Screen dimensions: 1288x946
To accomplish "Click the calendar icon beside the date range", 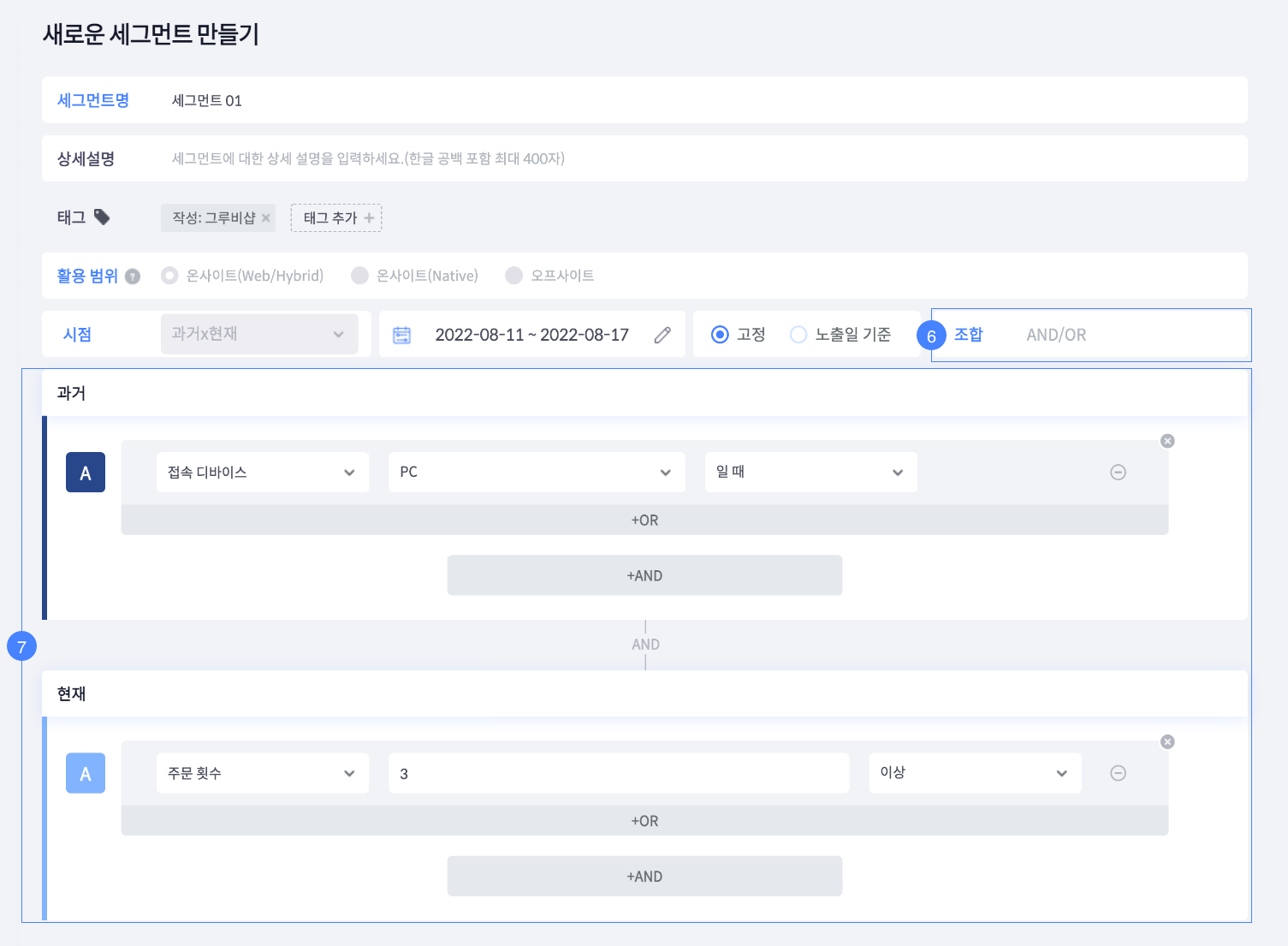I will click(x=401, y=335).
